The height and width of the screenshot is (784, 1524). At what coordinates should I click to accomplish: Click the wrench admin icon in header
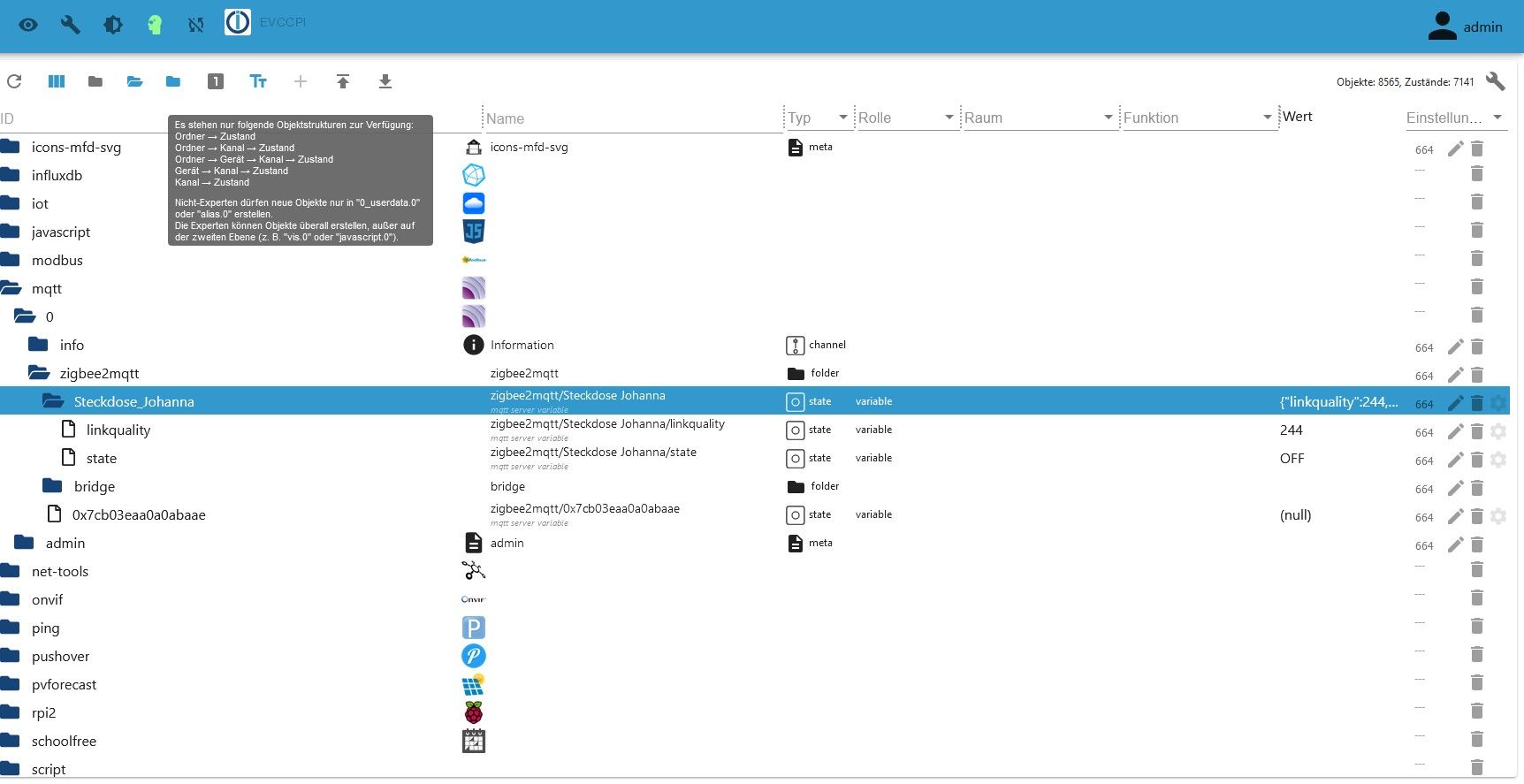click(x=71, y=25)
